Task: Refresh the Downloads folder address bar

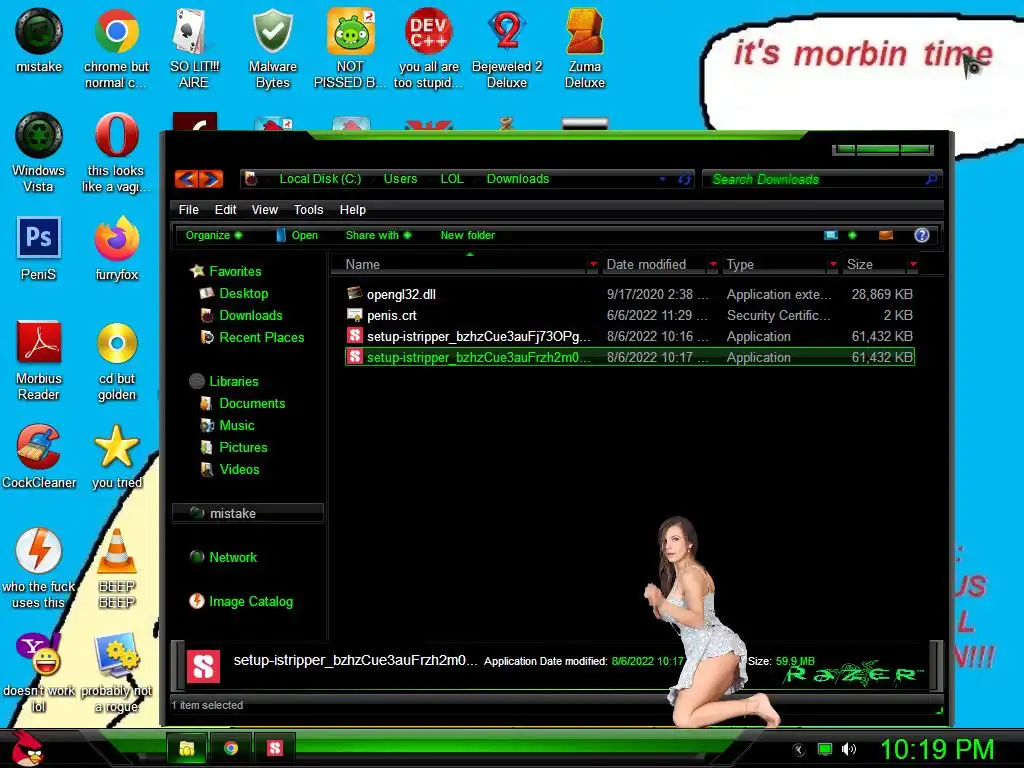Action: point(684,179)
